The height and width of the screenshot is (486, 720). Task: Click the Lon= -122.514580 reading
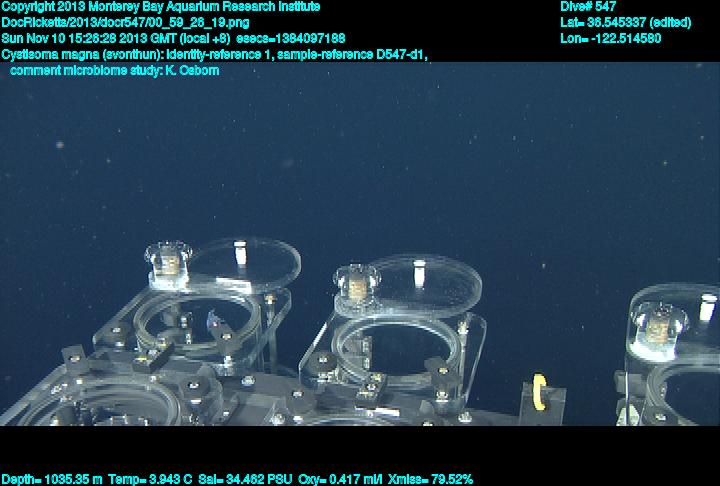[611, 38]
